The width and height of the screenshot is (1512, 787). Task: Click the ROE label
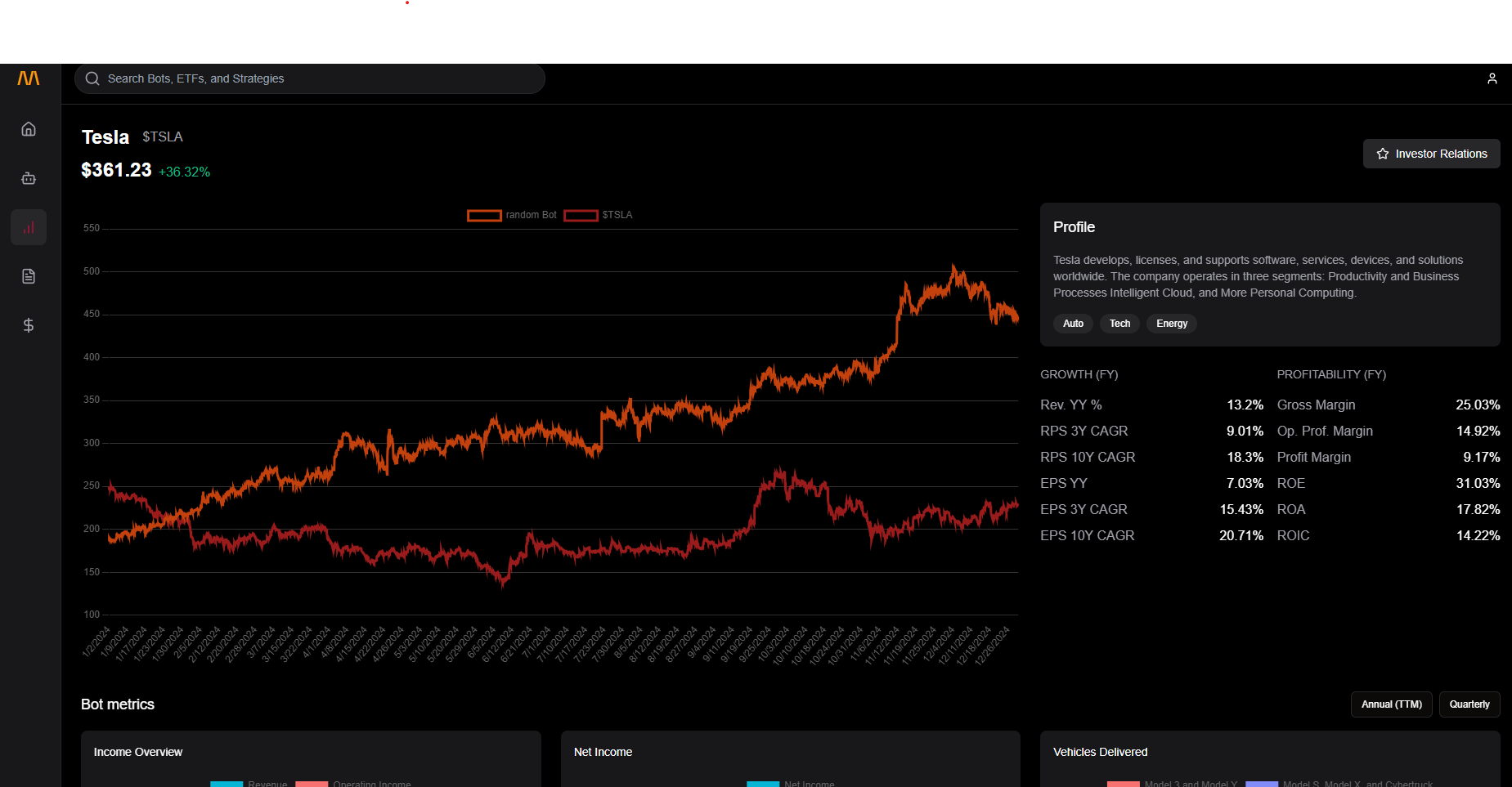[1291, 484]
